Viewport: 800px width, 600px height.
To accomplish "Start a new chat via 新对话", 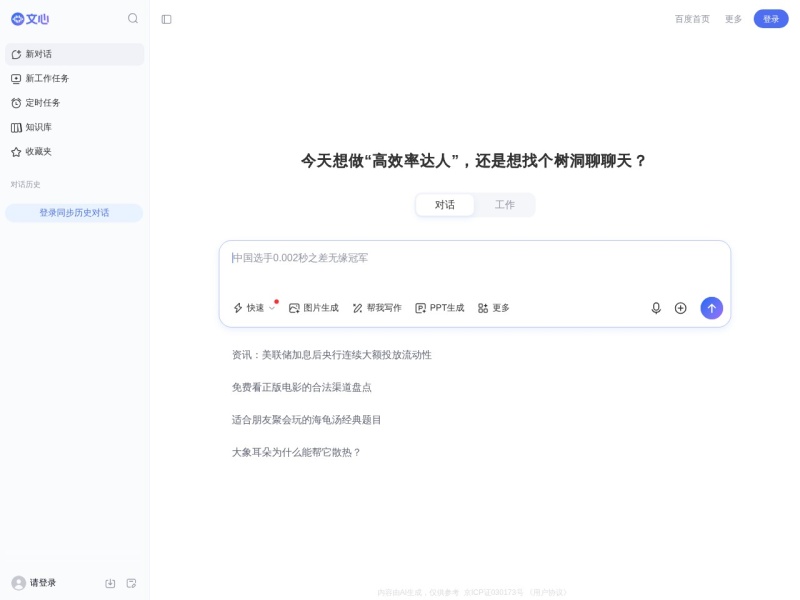I will pos(74,54).
